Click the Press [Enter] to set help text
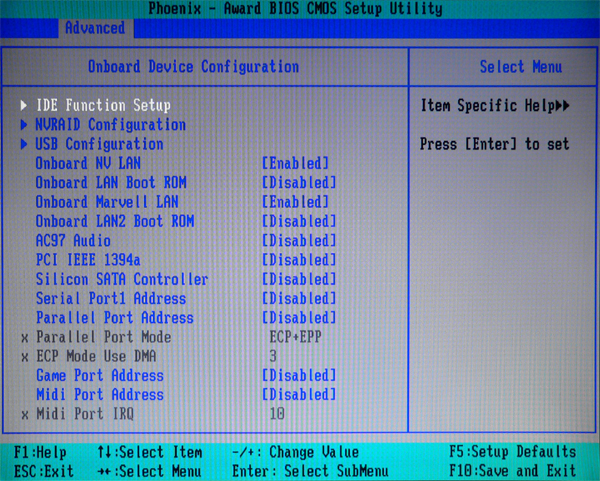 click(494, 144)
